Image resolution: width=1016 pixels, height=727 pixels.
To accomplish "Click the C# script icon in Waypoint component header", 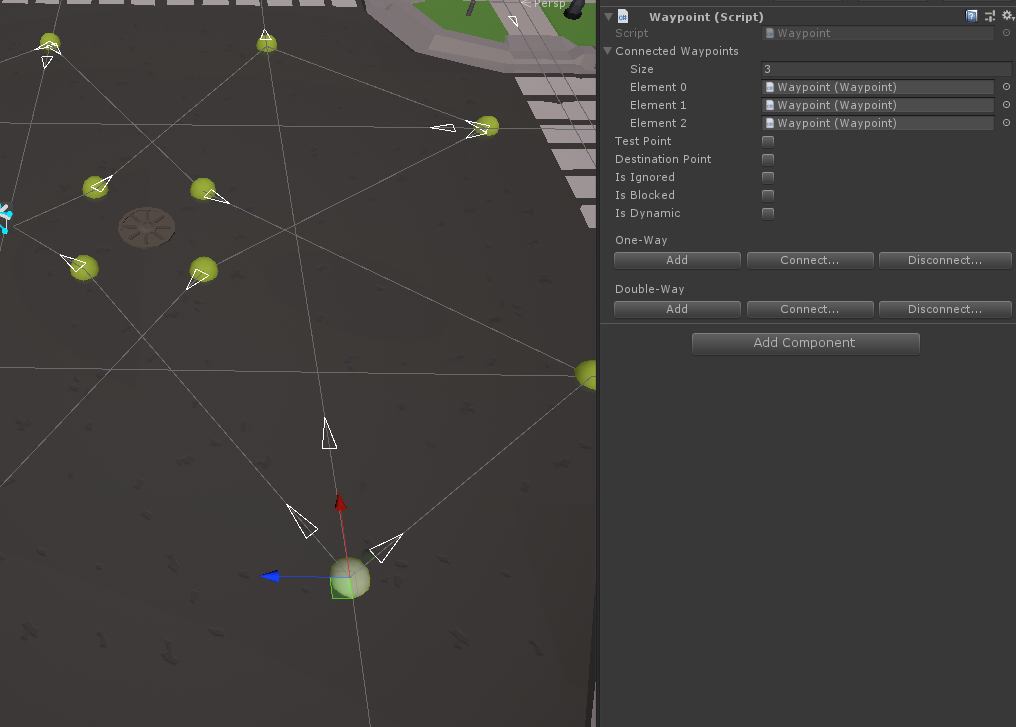I will (x=621, y=16).
